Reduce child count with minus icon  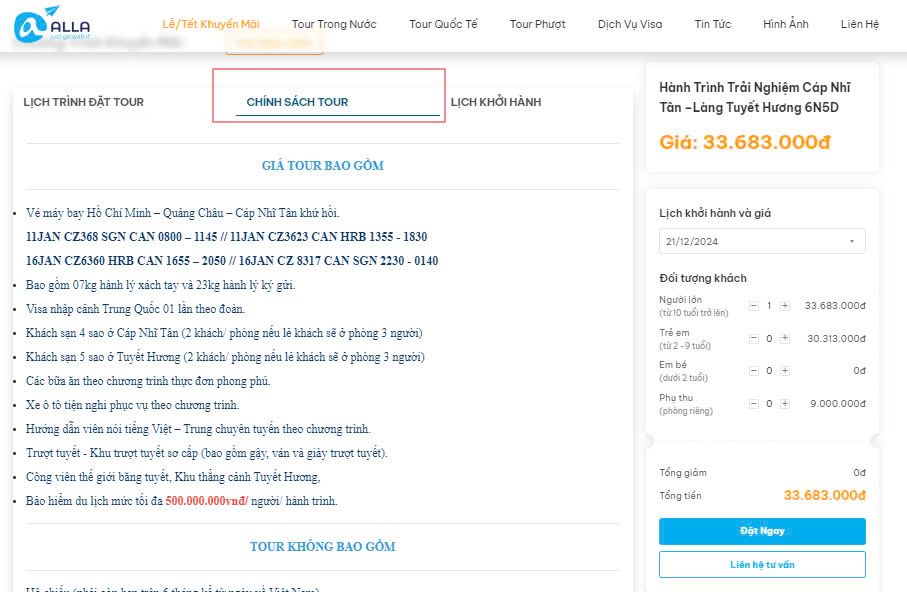pos(754,339)
